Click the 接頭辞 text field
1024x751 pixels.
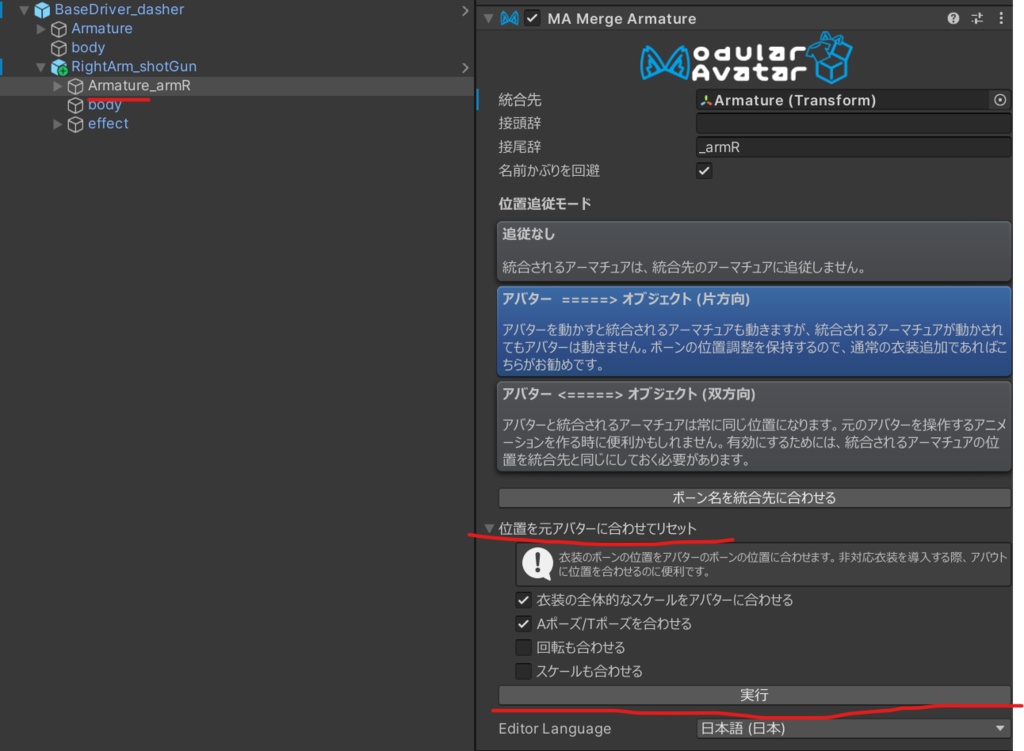pyautogui.click(x=853, y=123)
